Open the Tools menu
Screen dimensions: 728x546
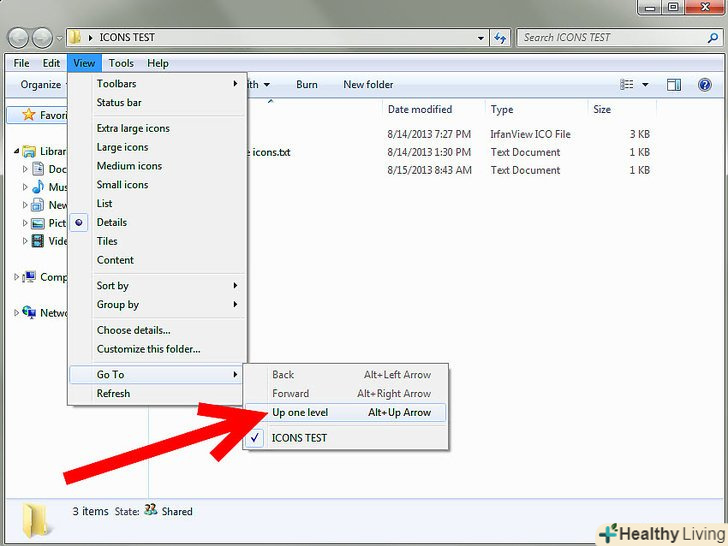[121, 63]
